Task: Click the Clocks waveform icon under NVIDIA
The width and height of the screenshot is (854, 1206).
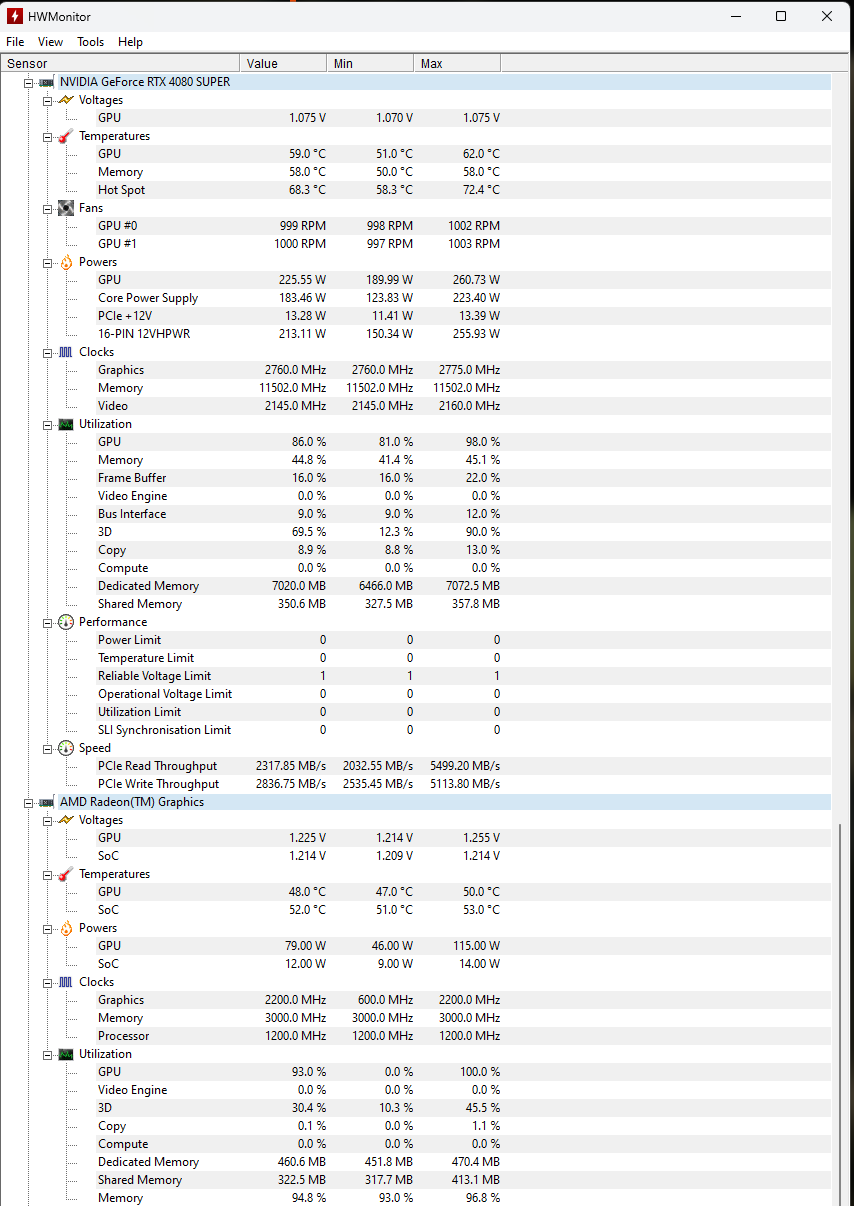Action: coord(66,352)
